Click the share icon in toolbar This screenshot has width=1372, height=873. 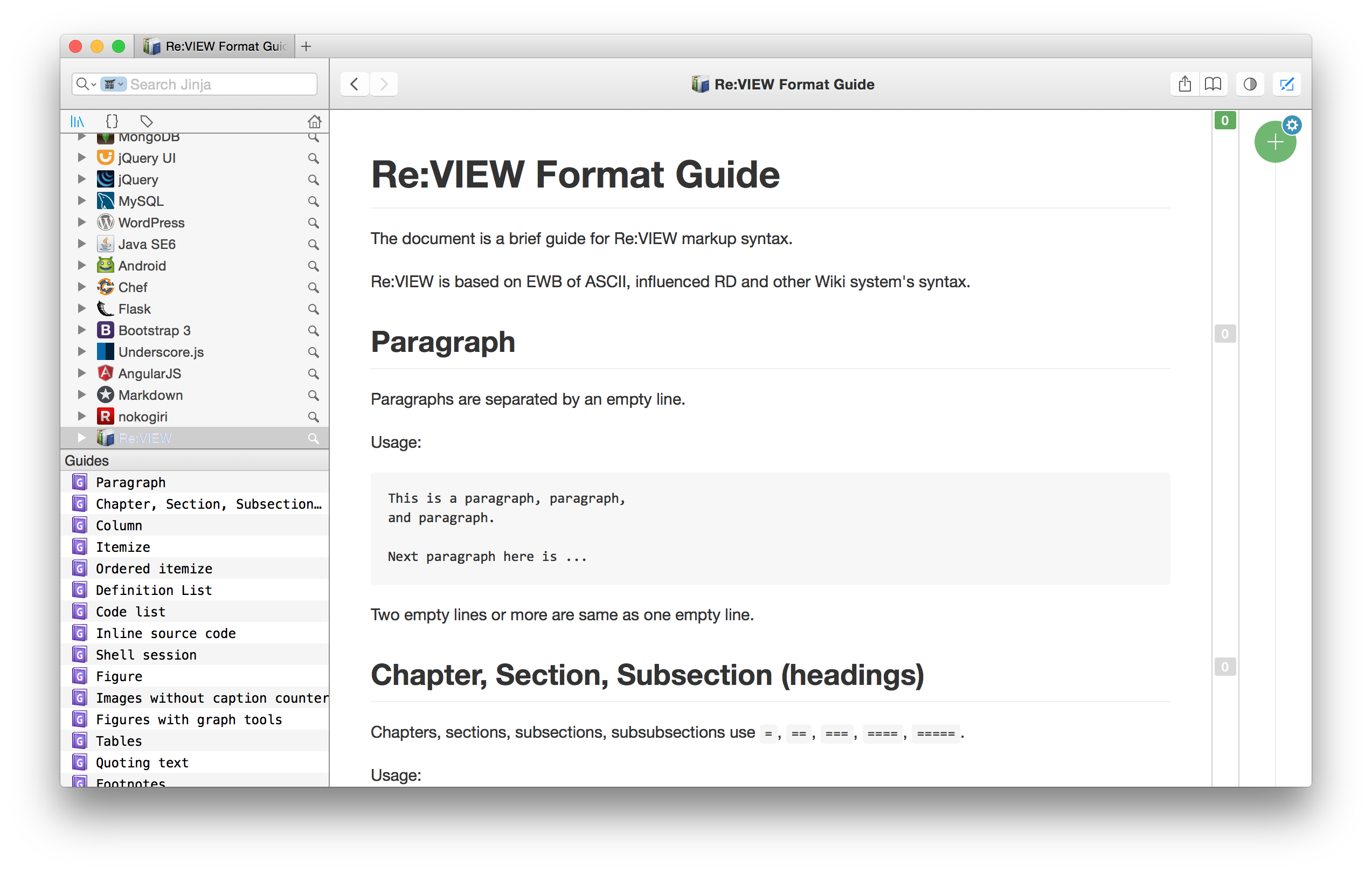1184,85
